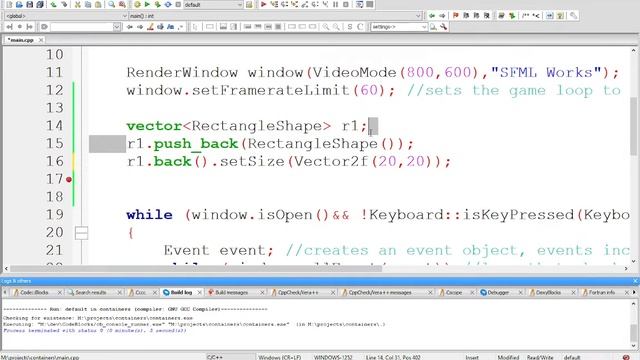Screen dimensions: 640x360
Task: Click the doxygen /** block comment icon
Action: pos(526,16)
